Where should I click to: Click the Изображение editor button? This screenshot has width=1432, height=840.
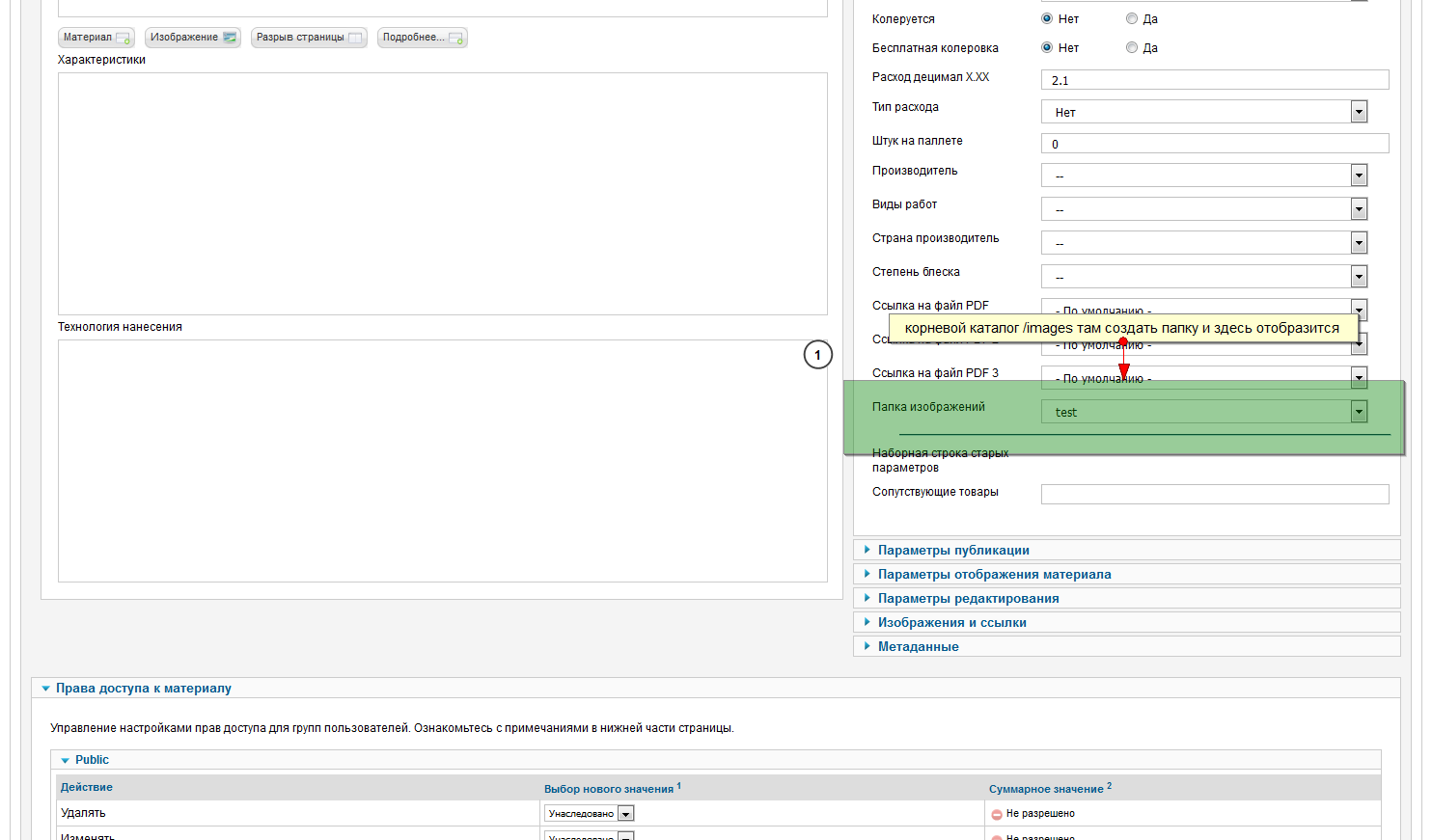[193, 38]
